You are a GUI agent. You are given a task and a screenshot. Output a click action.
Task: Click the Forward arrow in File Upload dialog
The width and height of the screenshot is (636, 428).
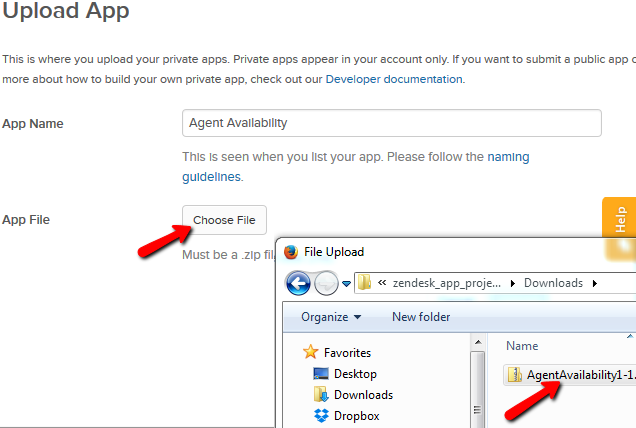pos(326,283)
